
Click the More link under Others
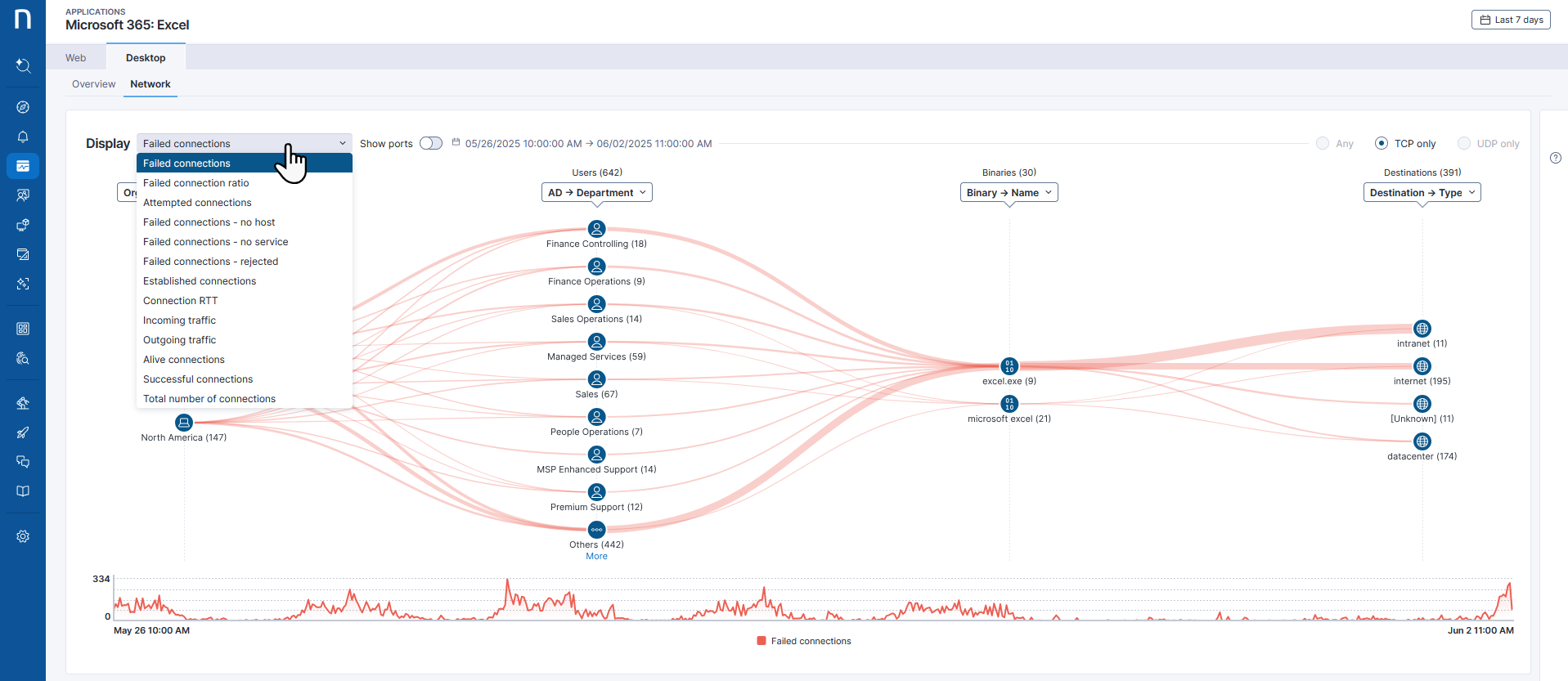(596, 556)
